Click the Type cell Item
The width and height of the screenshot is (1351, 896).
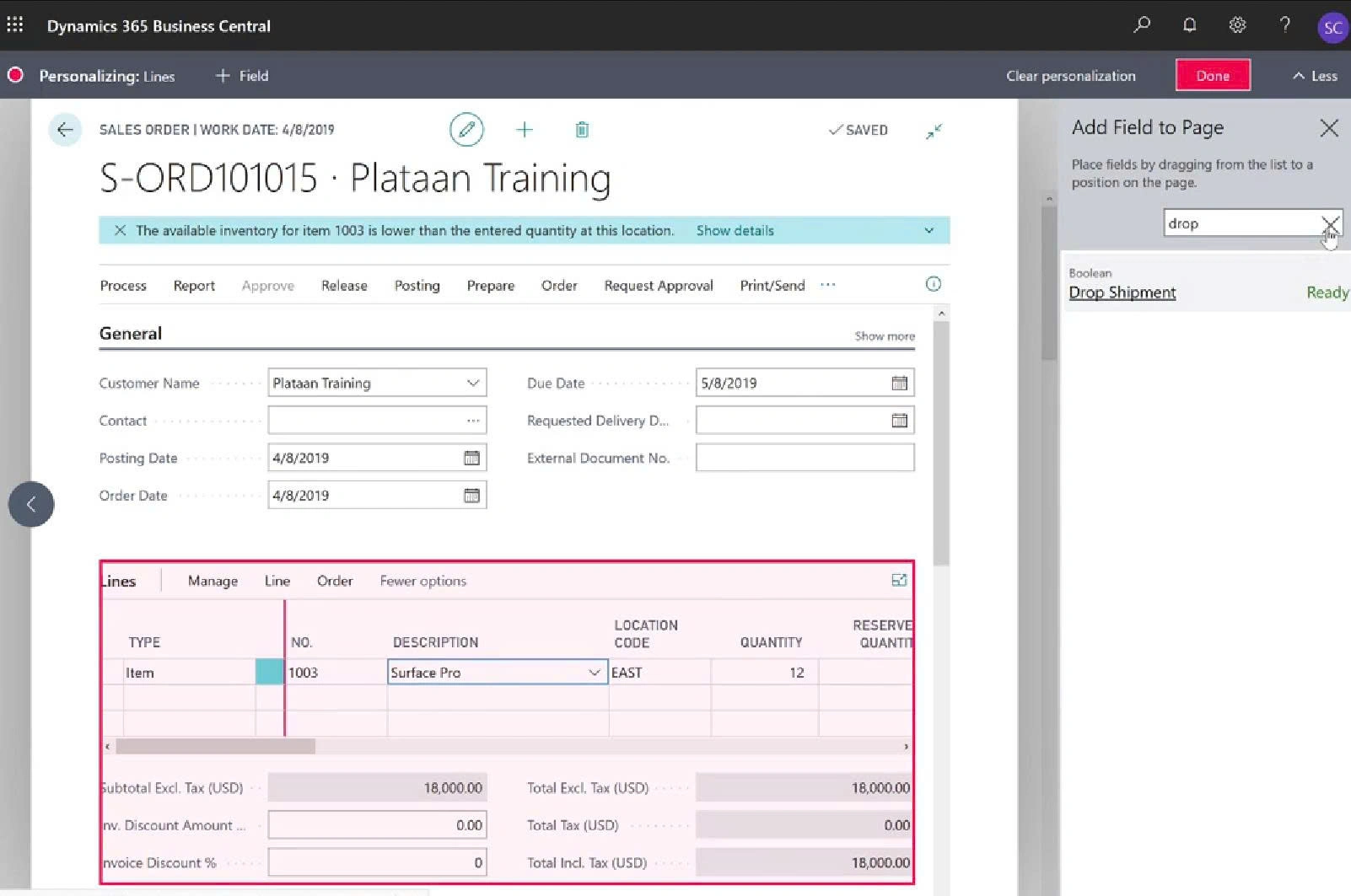pyautogui.click(x=189, y=672)
